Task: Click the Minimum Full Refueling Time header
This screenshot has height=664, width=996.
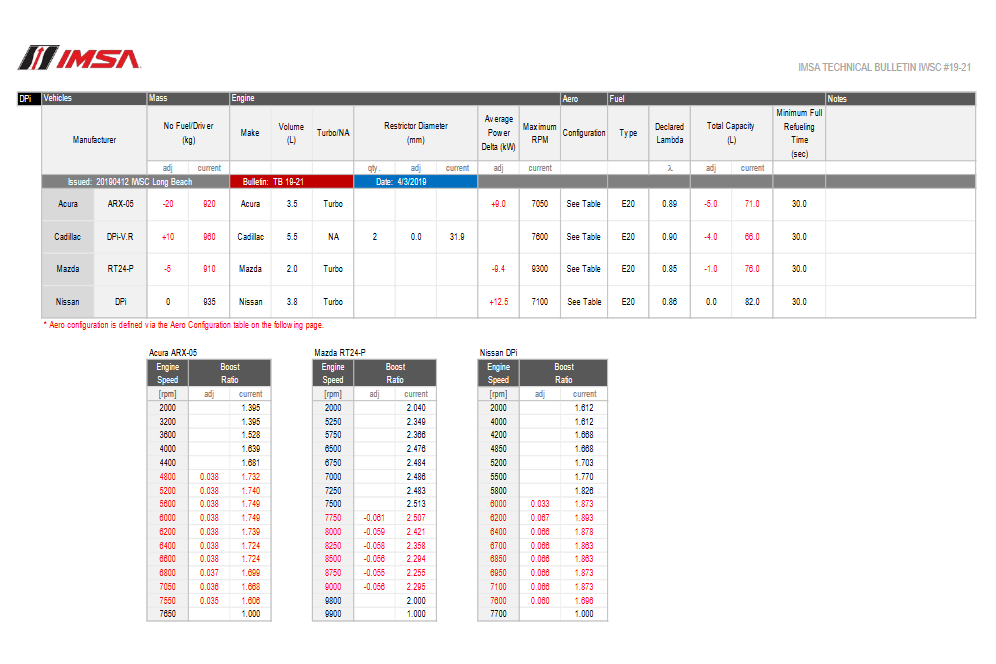Action: pos(799,133)
